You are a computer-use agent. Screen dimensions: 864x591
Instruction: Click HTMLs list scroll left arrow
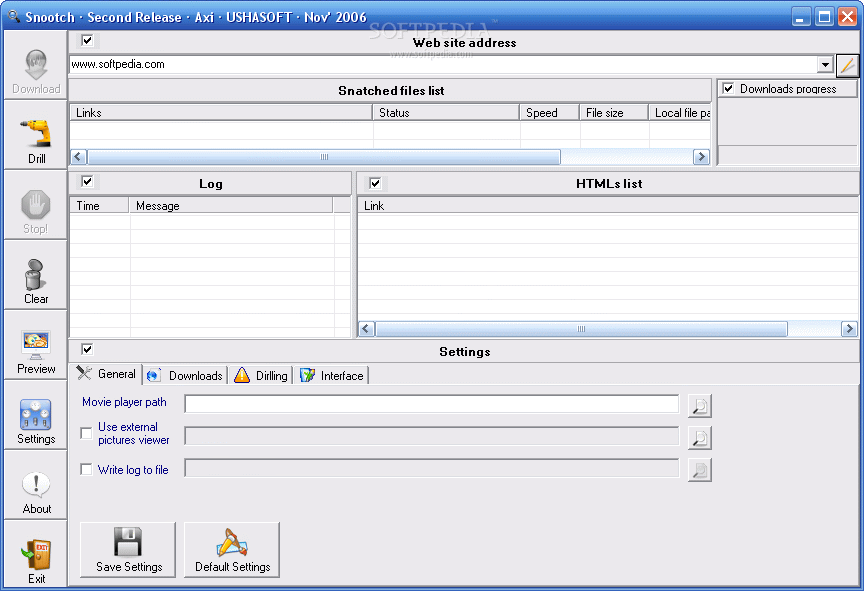tap(366, 329)
